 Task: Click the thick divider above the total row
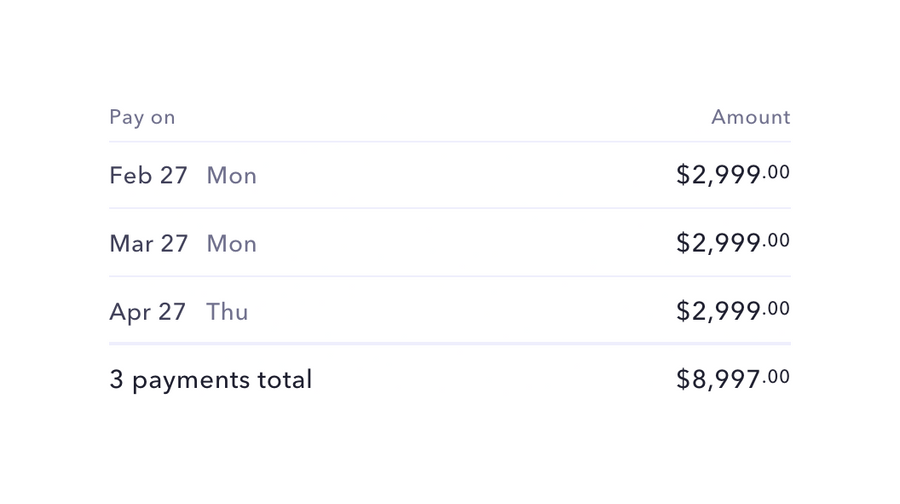tap(450, 343)
